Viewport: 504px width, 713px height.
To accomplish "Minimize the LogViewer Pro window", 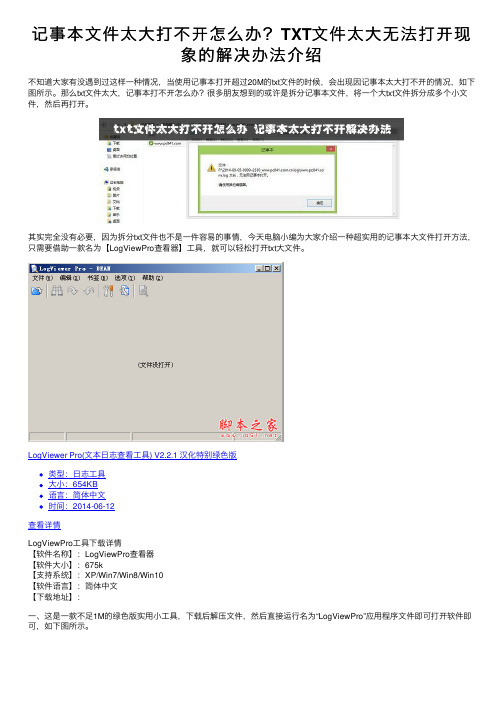I will point(259,268).
